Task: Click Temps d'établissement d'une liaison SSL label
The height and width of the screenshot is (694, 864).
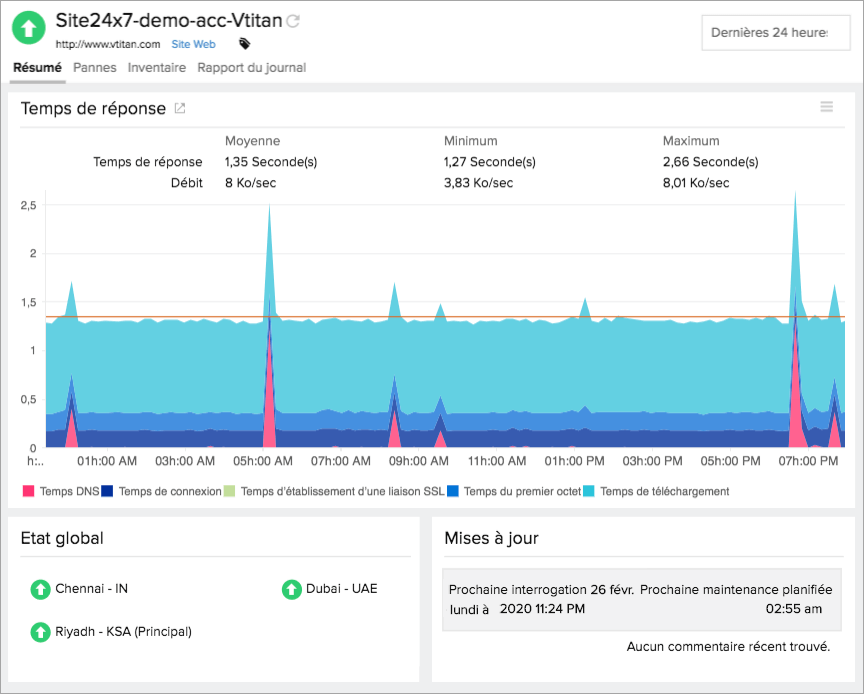Action: coord(343,491)
